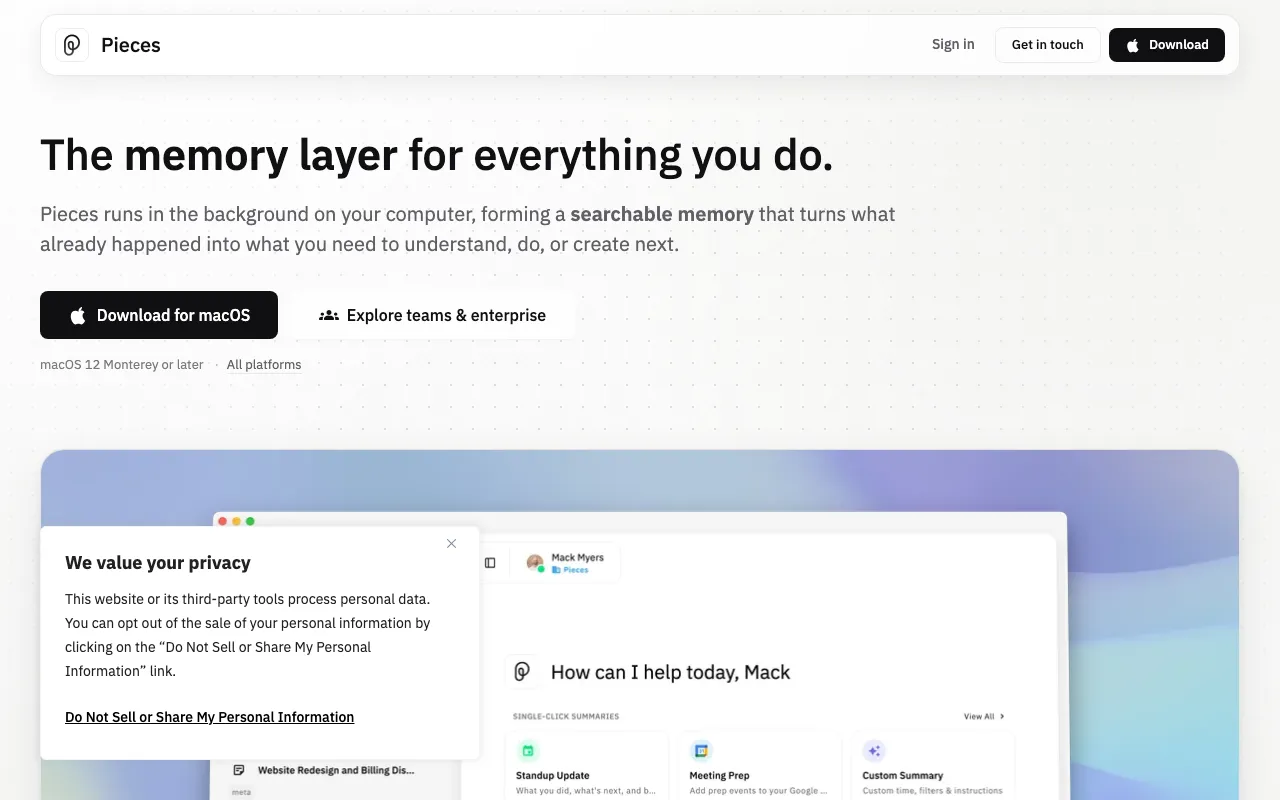Open the Standup Update summary card title

coord(553,775)
